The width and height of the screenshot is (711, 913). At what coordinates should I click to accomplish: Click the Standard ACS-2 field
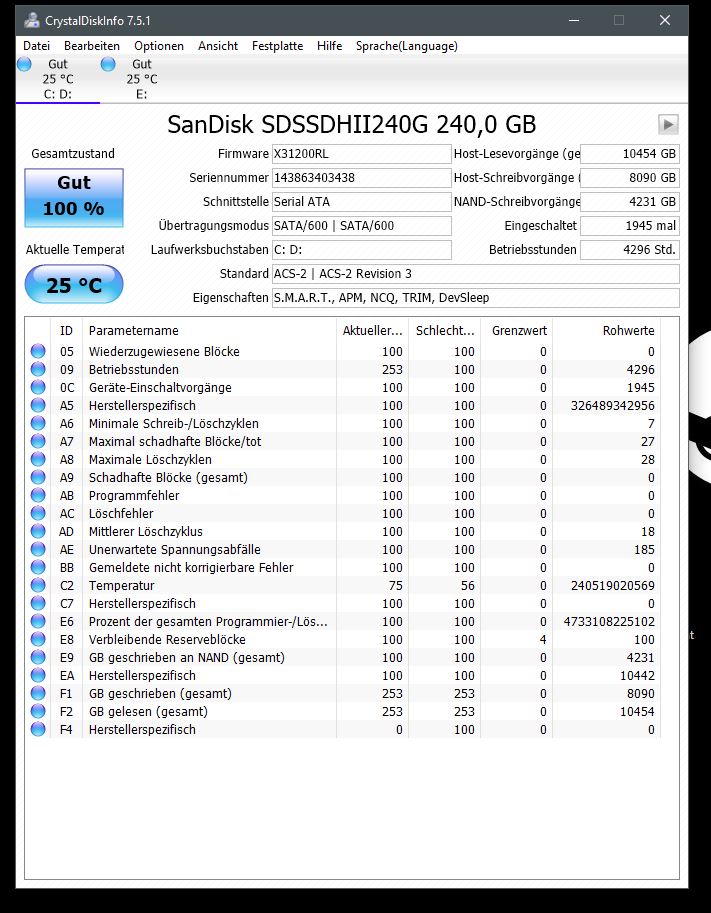pyautogui.click(x=476, y=274)
